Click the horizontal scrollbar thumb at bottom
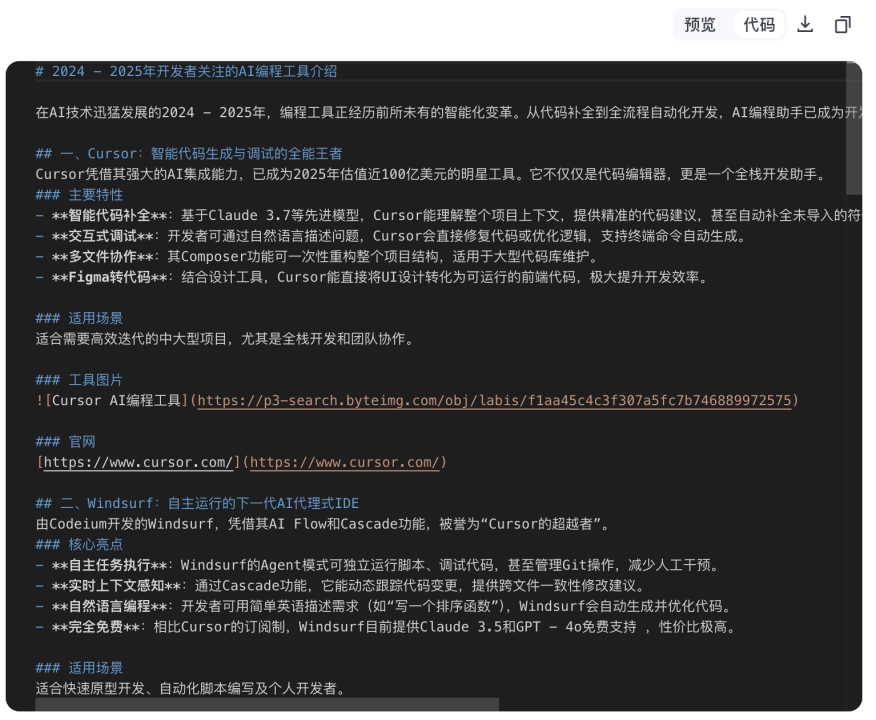Viewport: 876px width, 720px height. click(x=267, y=704)
